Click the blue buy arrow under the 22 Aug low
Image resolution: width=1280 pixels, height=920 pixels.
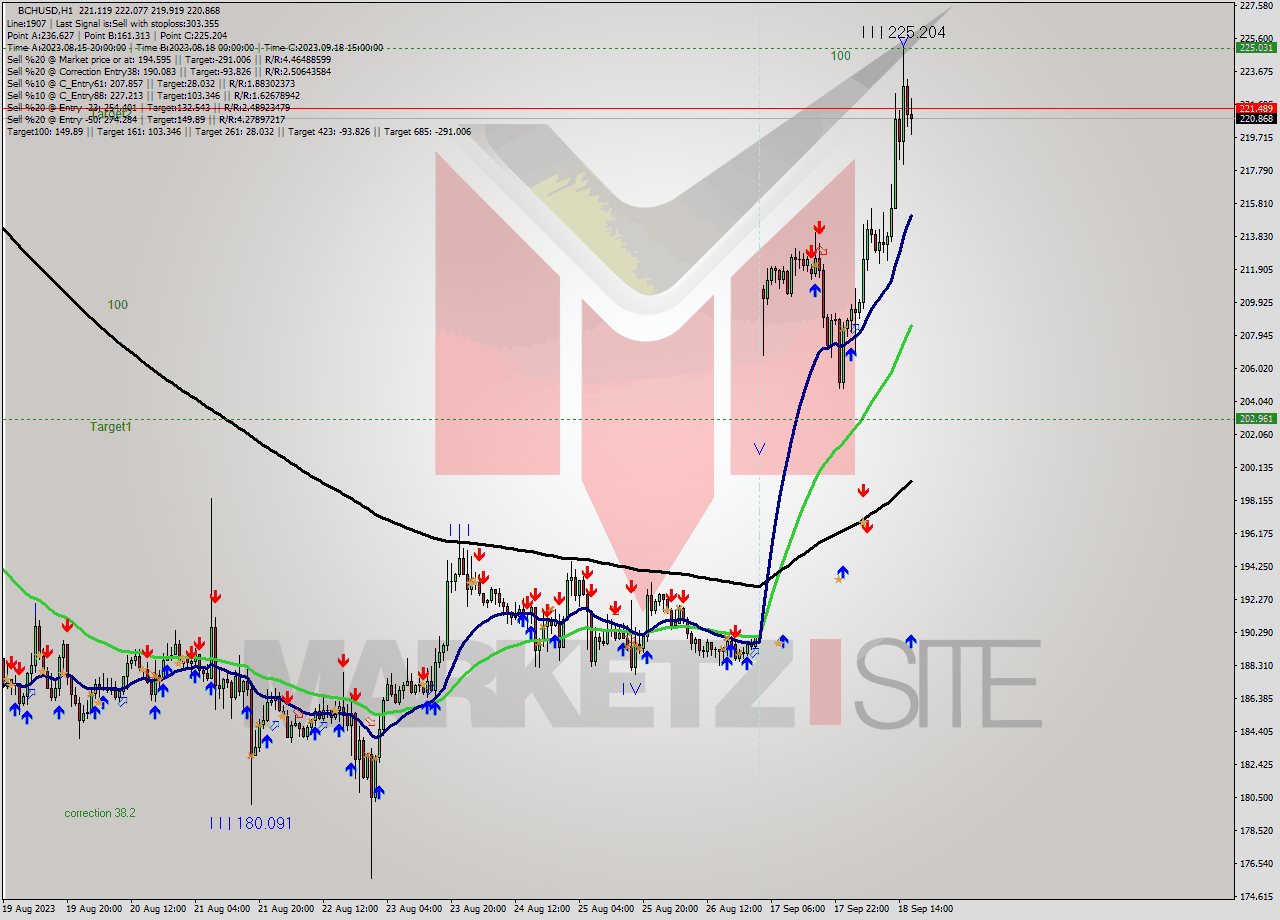(x=379, y=792)
